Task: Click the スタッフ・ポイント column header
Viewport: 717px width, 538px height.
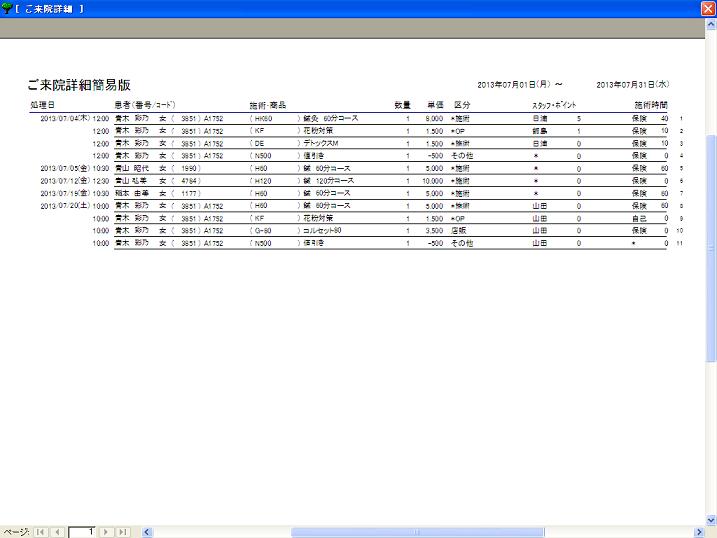Action: [554, 105]
